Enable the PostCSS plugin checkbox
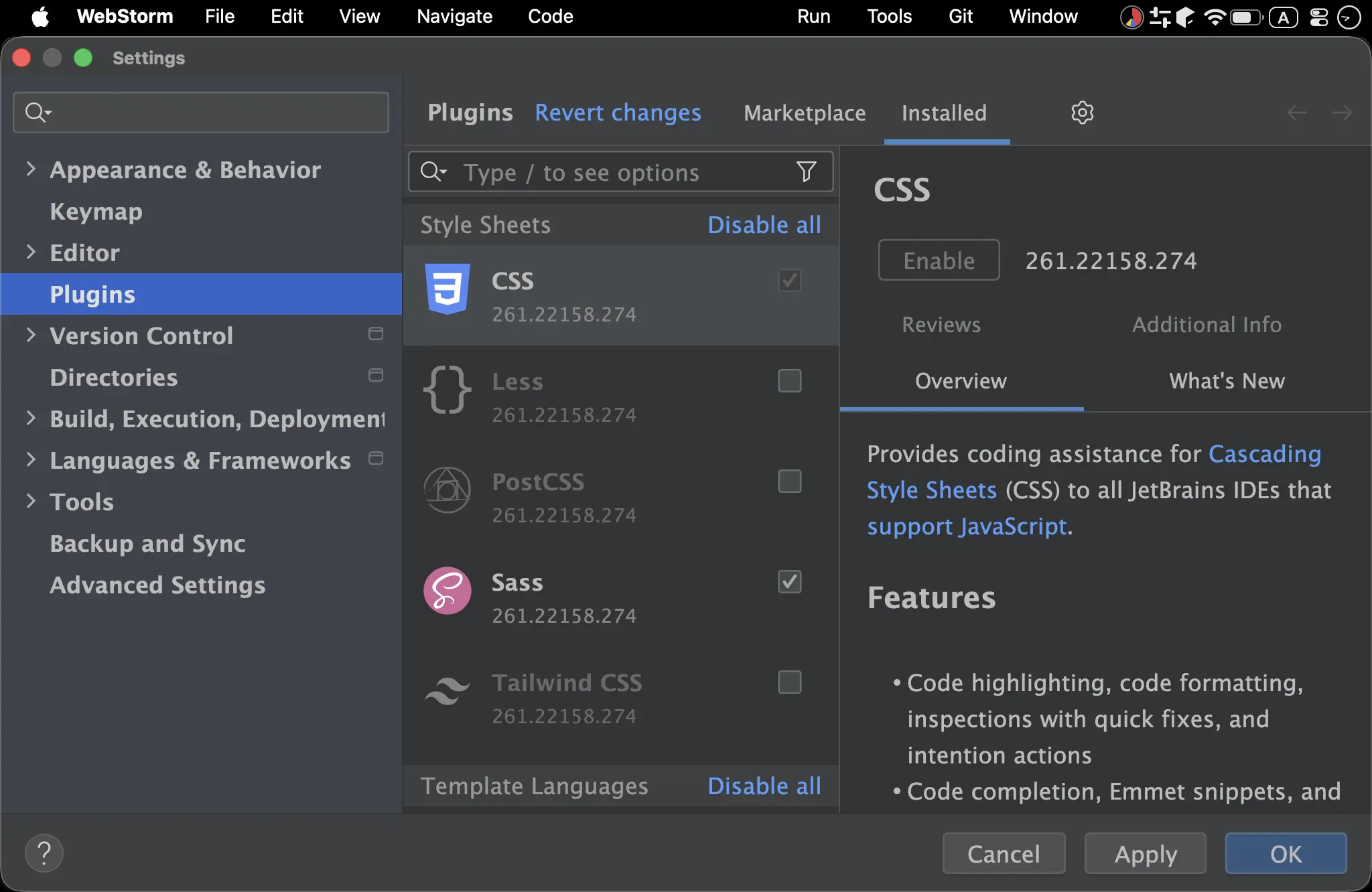Viewport: 1372px width, 892px height. 790,481
